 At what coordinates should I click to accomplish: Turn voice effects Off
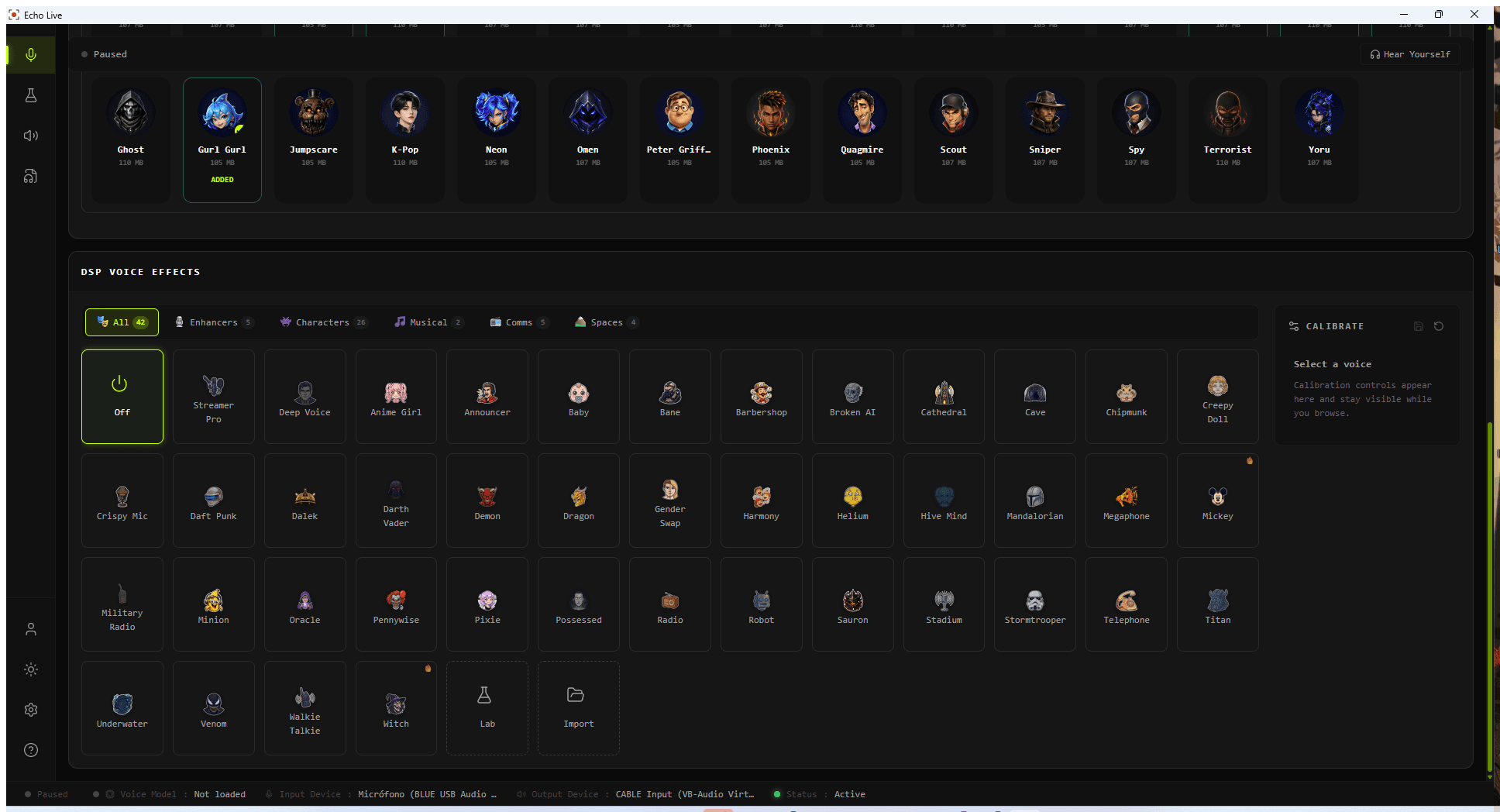[x=122, y=397]
